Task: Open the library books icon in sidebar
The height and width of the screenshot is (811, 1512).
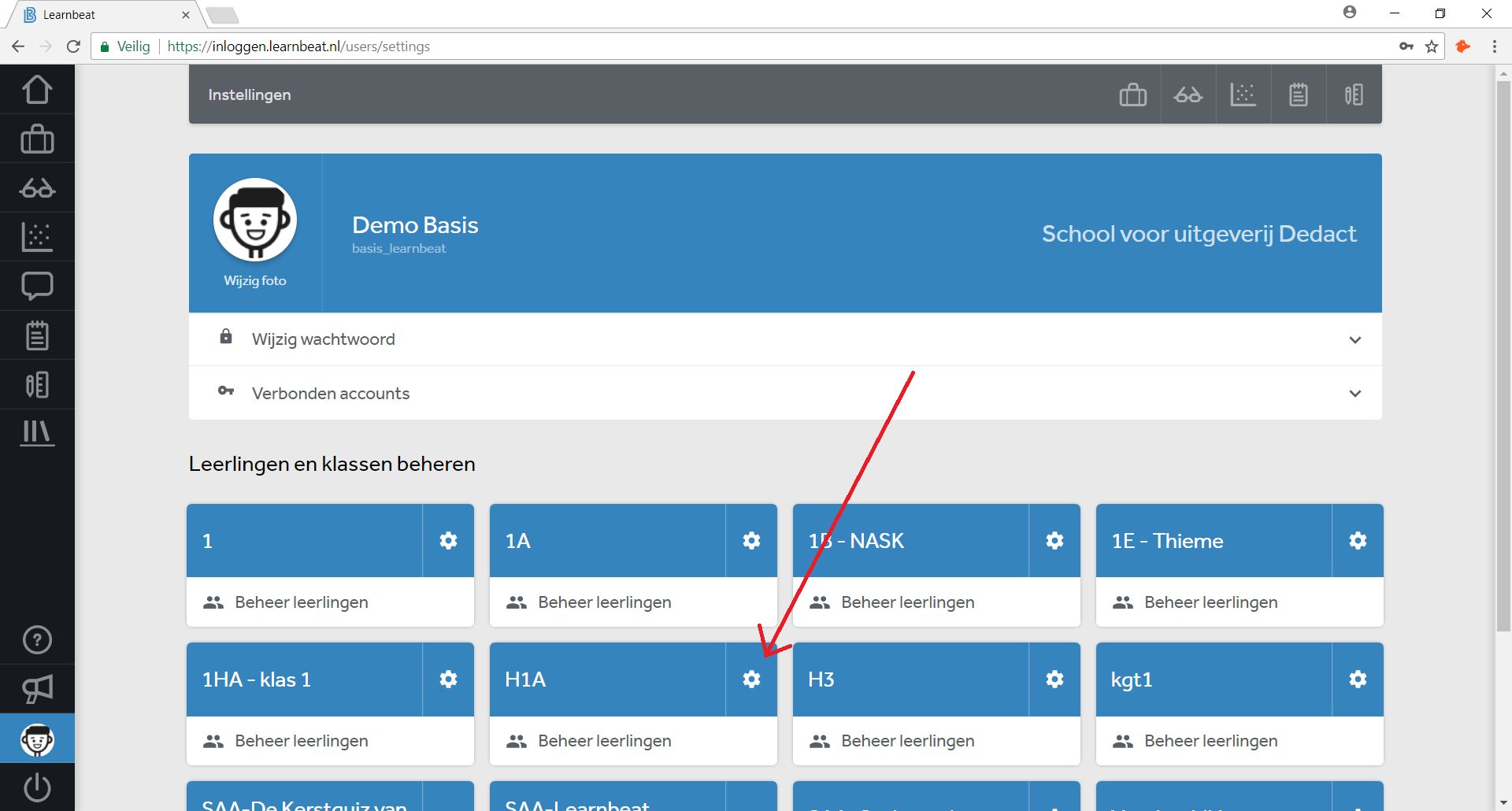Action: pyautogui.click(x=37, y=432)
